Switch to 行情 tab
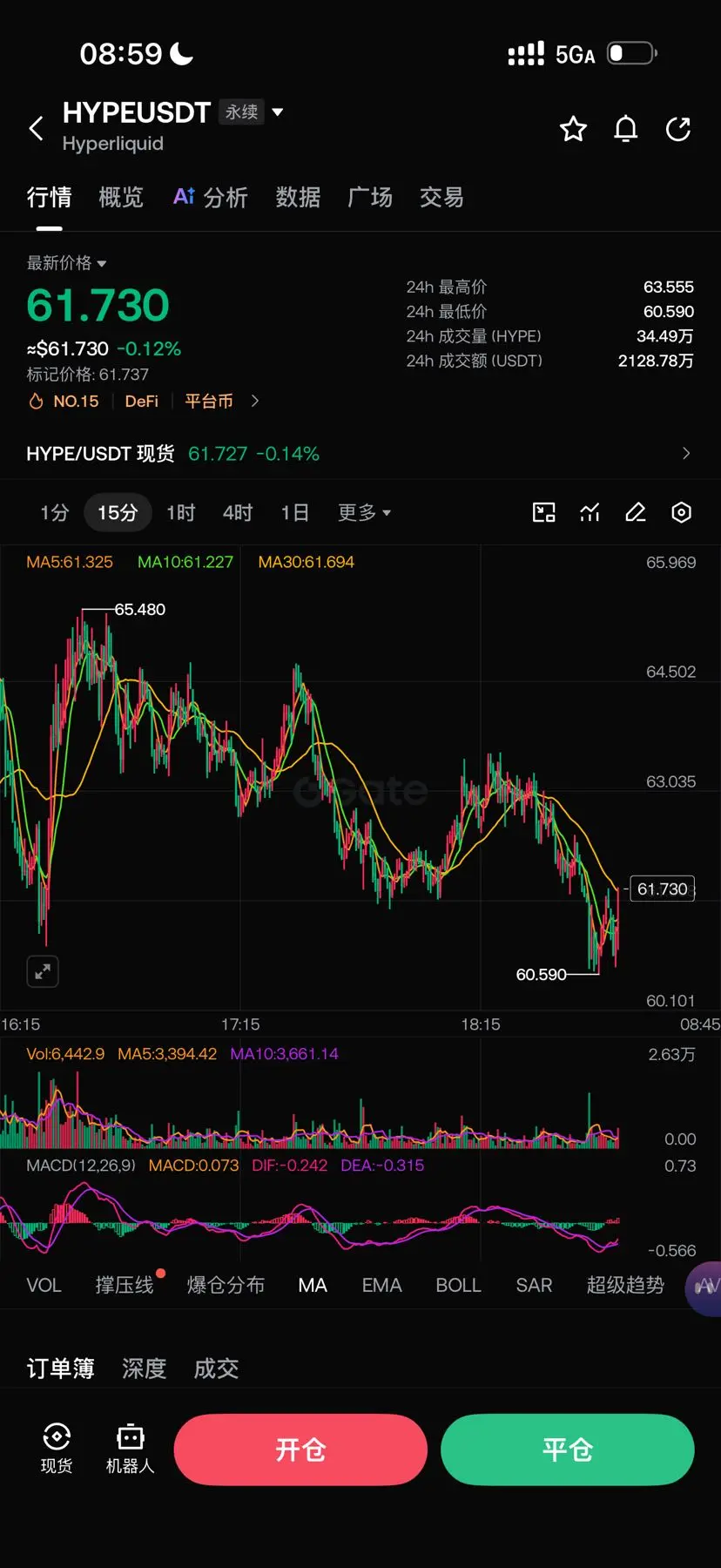Viewport: 721px width, 1568px height. pos(49,198)
